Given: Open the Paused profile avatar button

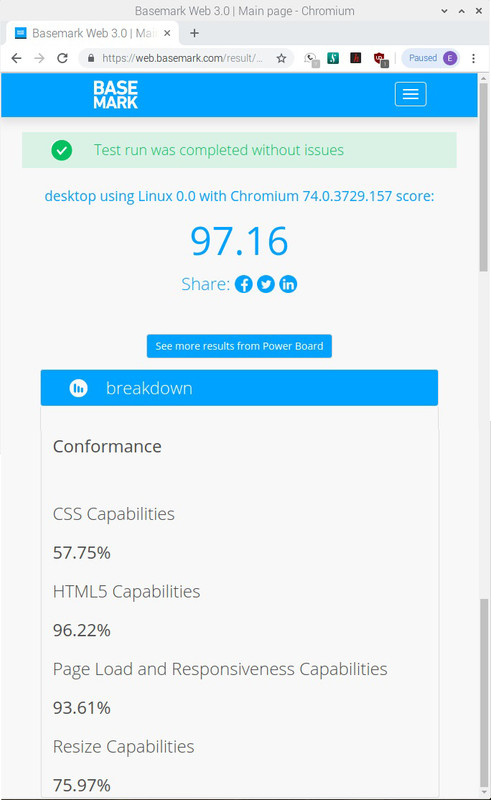Looking at the screenshot, I should (x=431, y=58).
